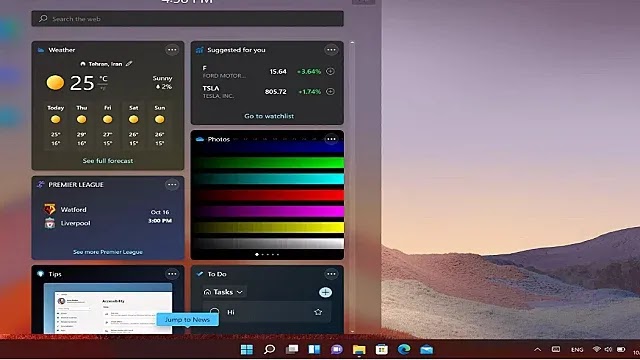Image resolution: width=640 pixels, height=360 pixels.
Task: Expand the Tasks list dropdown
Action: [x=224, y=292]
